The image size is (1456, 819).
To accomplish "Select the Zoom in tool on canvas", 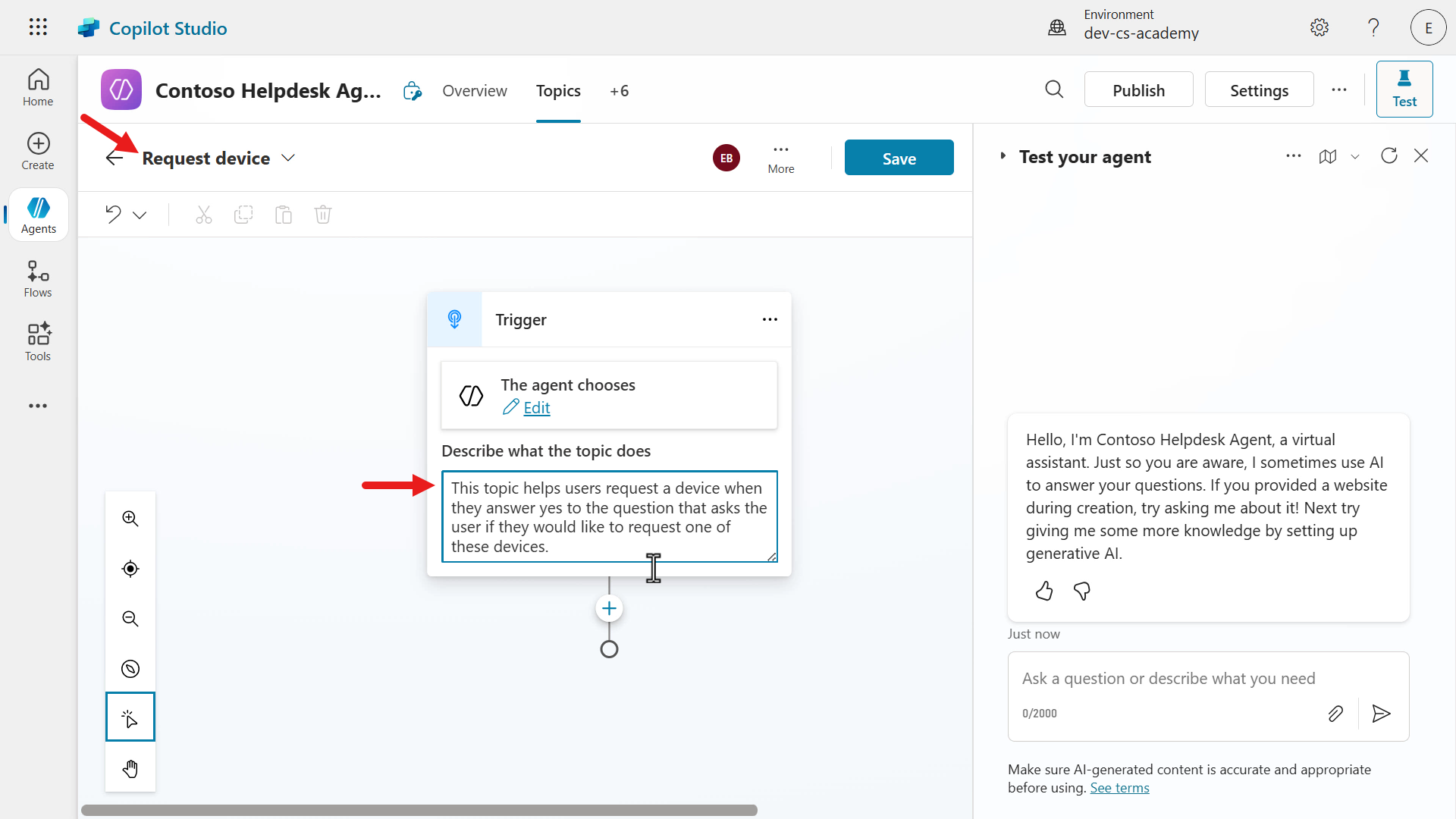I will (x=130, y=519).
